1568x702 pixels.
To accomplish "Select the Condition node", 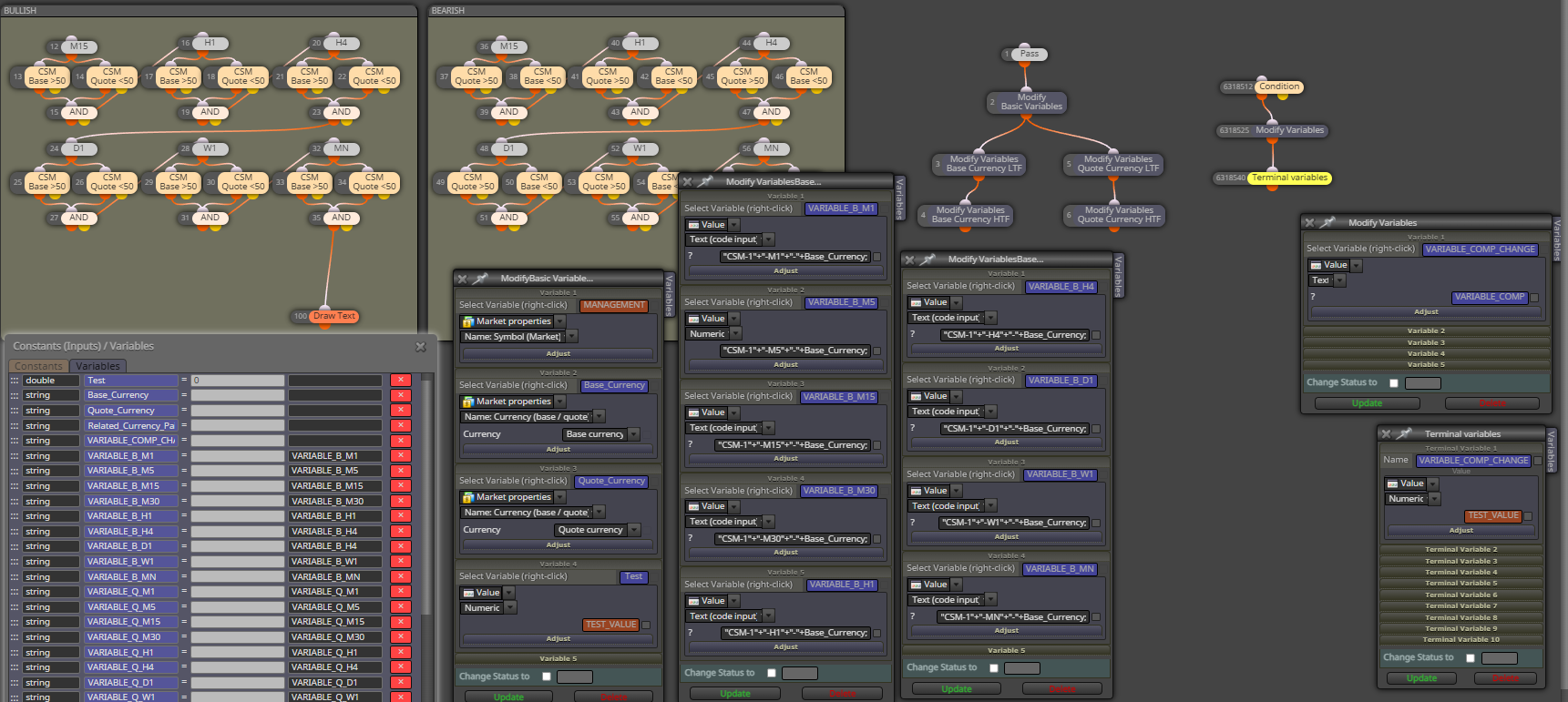I will coord(1279,86).
